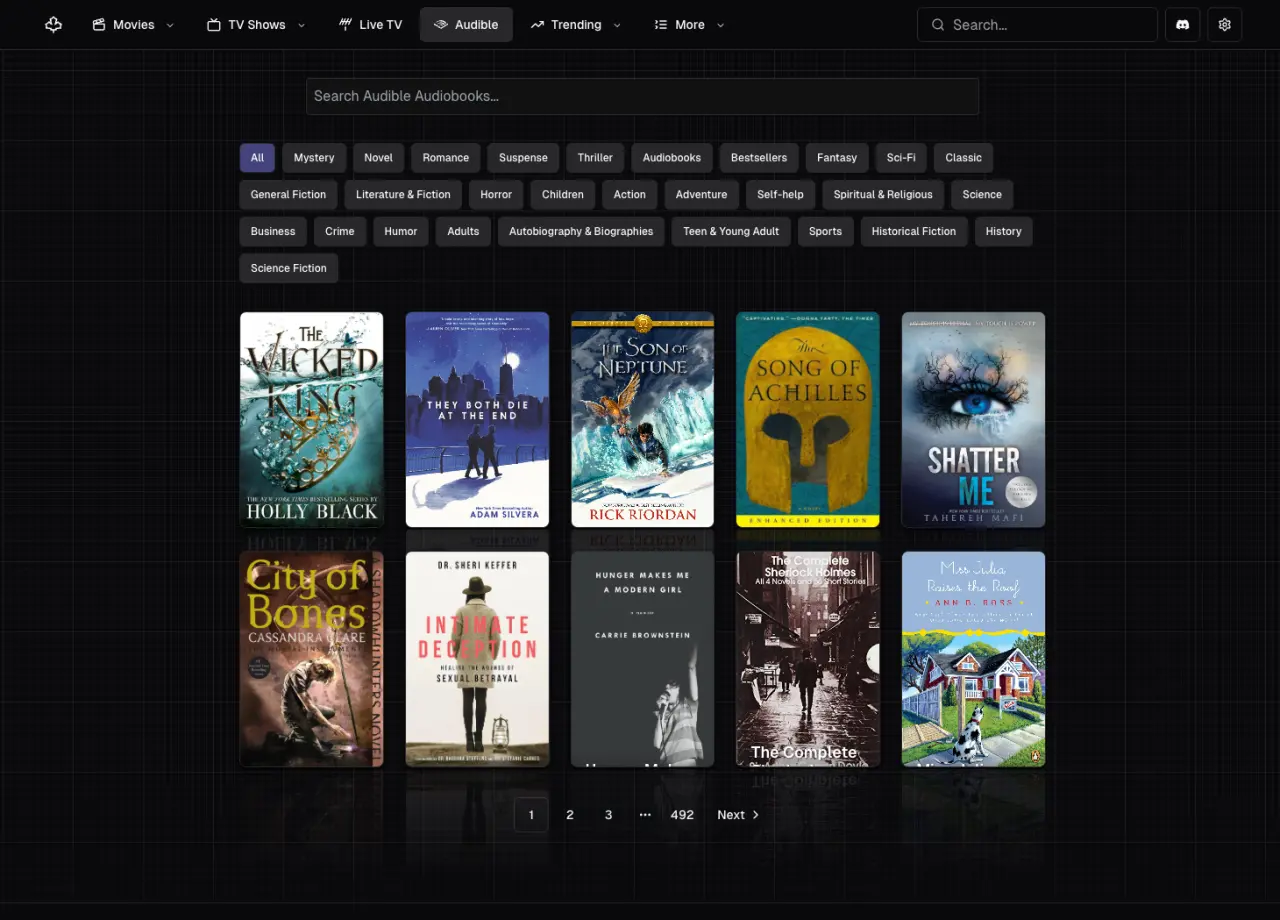Open Hunger Makes Me a Modern Girl
Screen dimensions: 1280x920
click(642, 659)
